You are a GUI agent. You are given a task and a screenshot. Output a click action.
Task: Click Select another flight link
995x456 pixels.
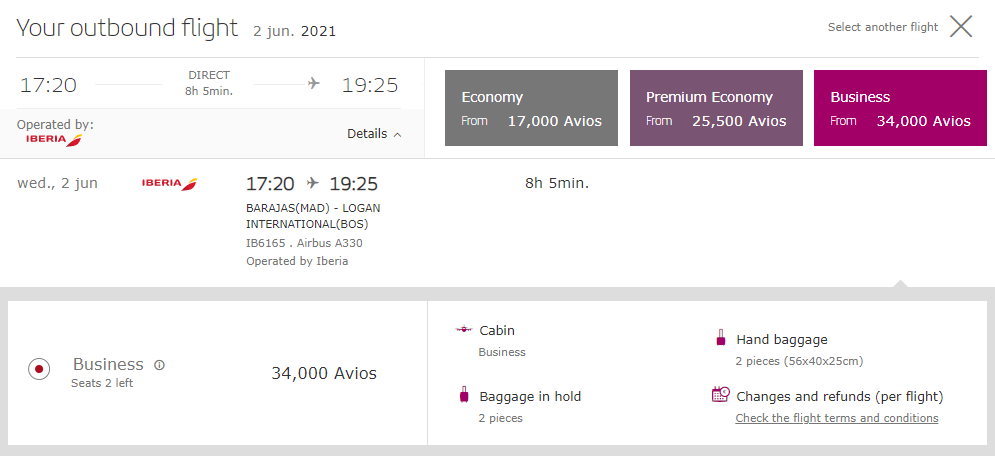[883, 27]
